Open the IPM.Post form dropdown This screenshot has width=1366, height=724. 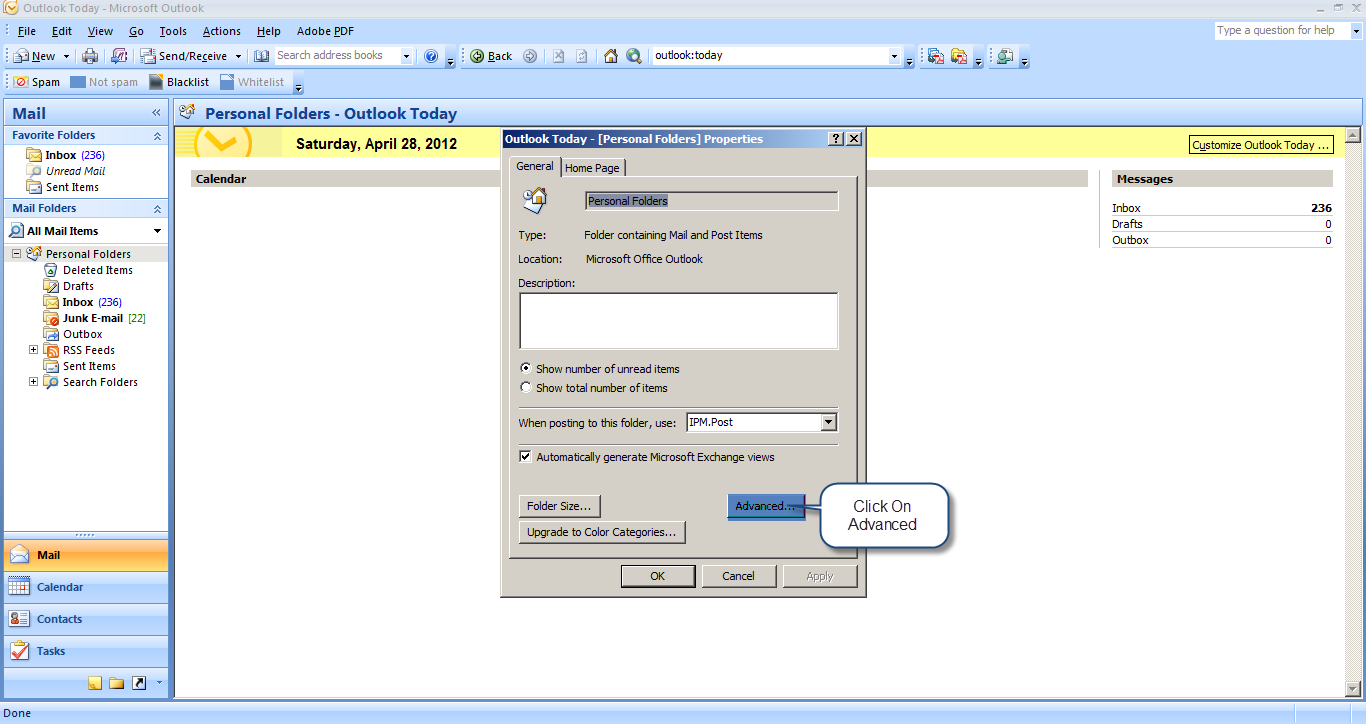point(828,422)
